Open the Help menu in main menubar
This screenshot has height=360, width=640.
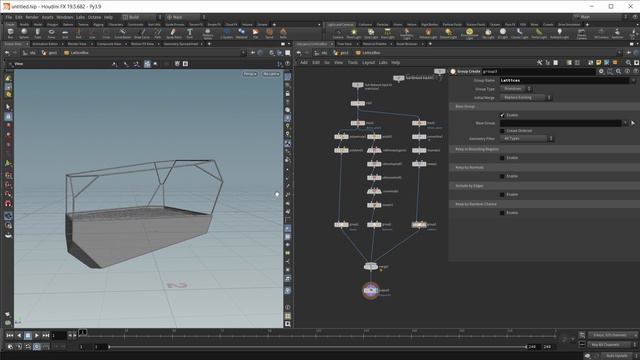click(x=108, y=17)
